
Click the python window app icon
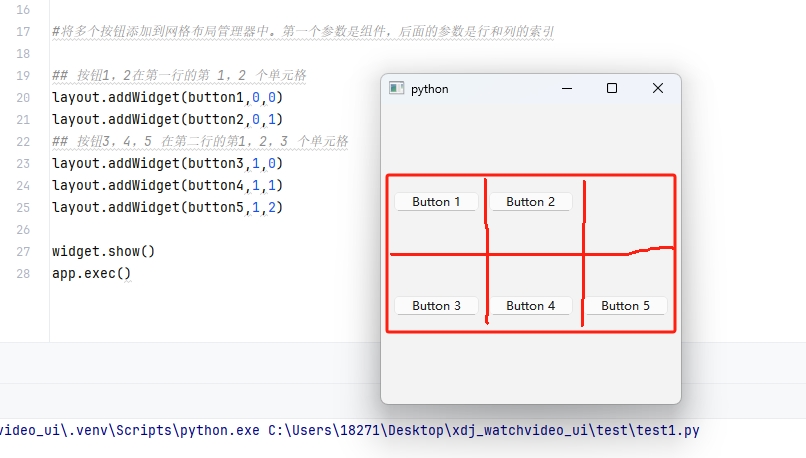pos(396,89)
